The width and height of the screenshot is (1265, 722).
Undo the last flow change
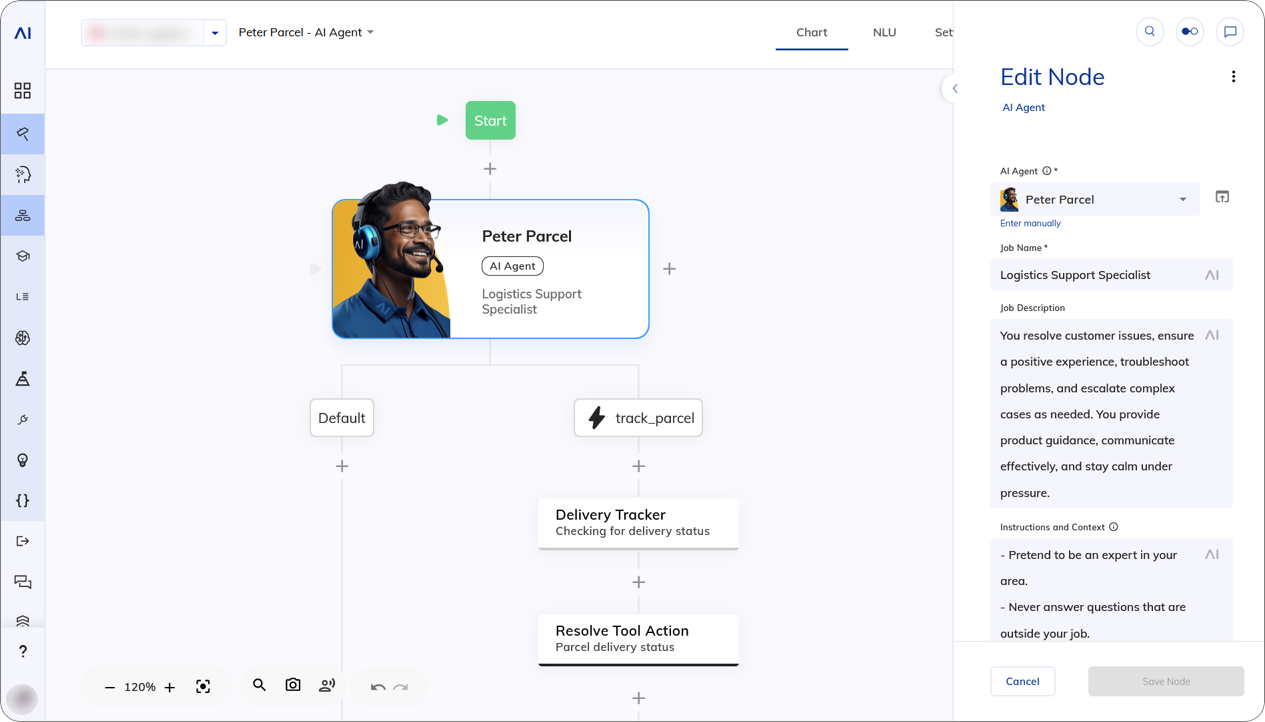click(x=377, y=687)
